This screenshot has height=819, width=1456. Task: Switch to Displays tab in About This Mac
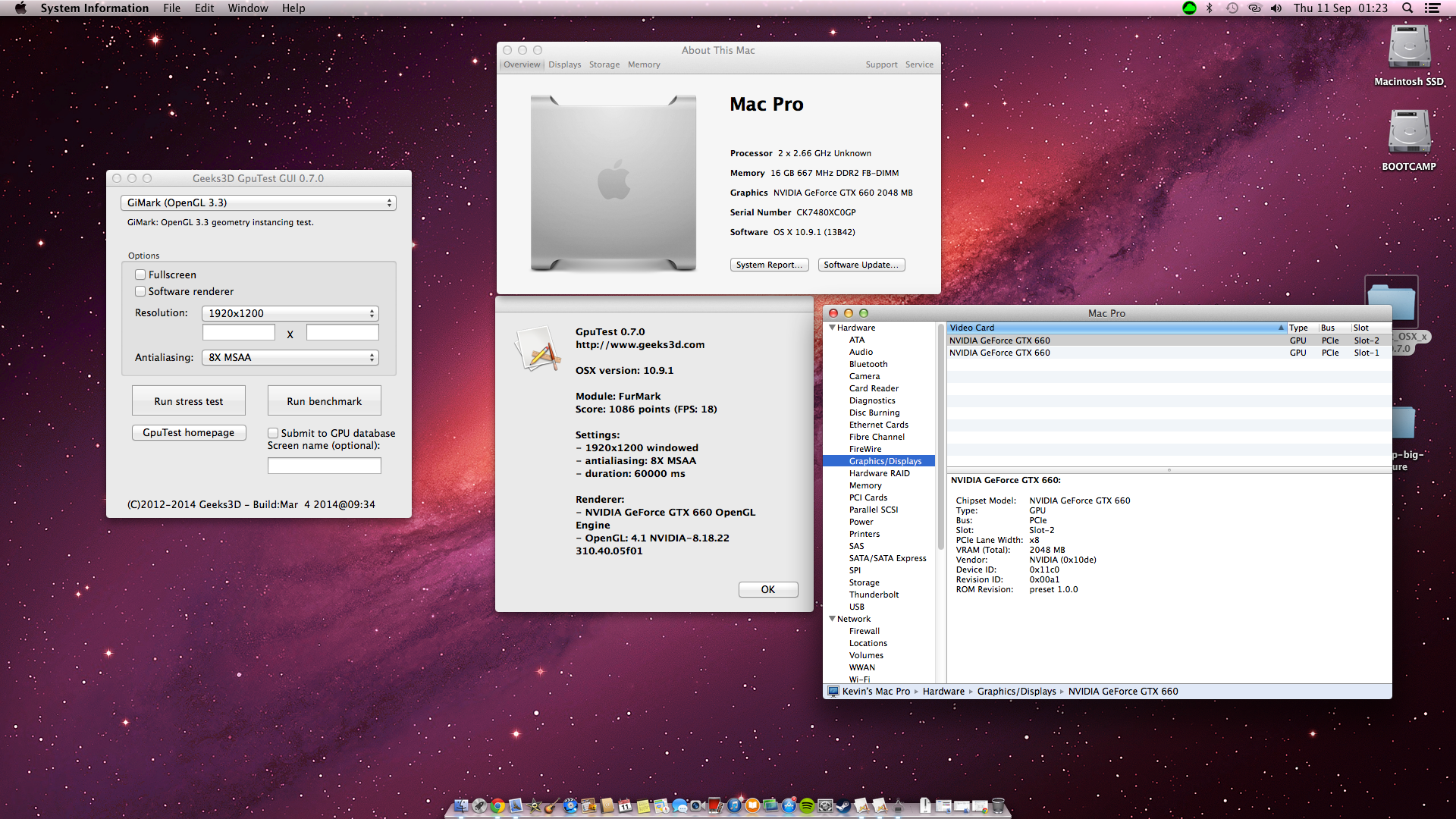click(565, 64)
